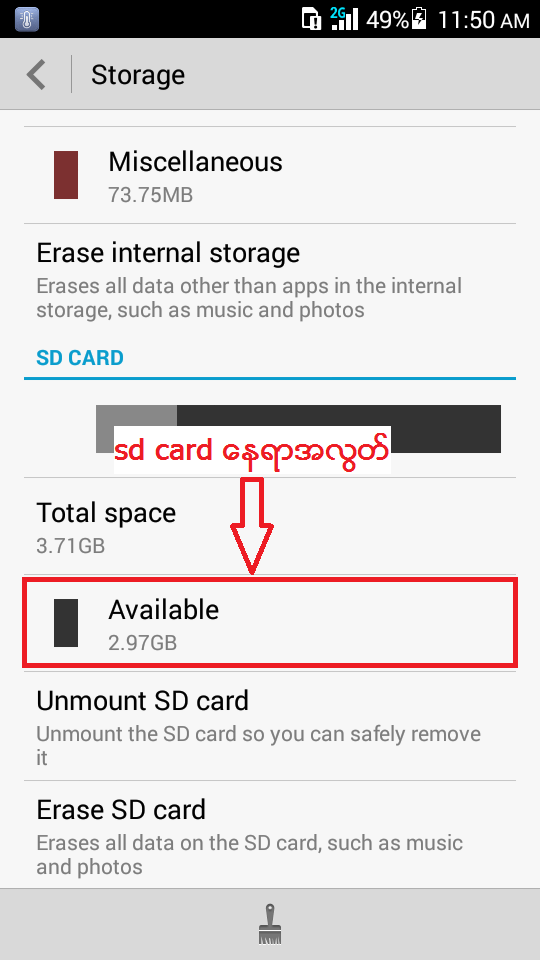Tap the thermometer app icon in status bar
The image size is (540, 960).
coord(26,20)
